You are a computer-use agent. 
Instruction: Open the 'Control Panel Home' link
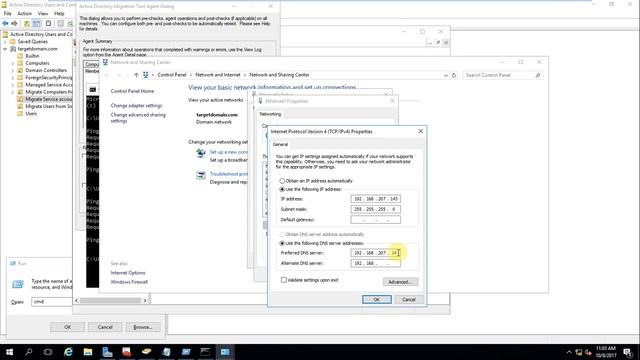point(132,91)
